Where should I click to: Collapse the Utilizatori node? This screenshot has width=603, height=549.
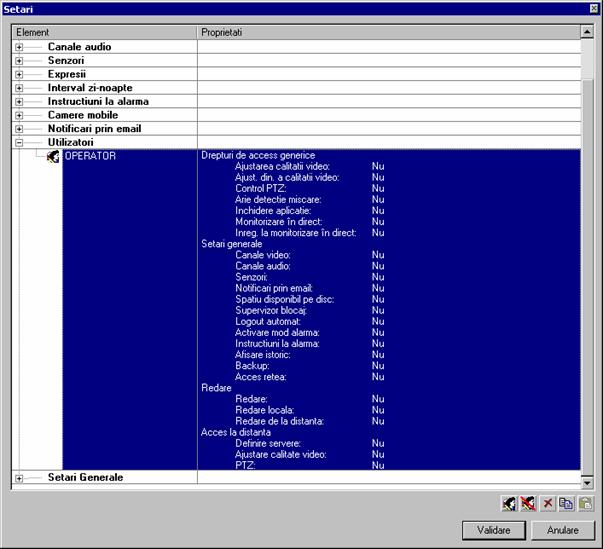tap(19, 143)
